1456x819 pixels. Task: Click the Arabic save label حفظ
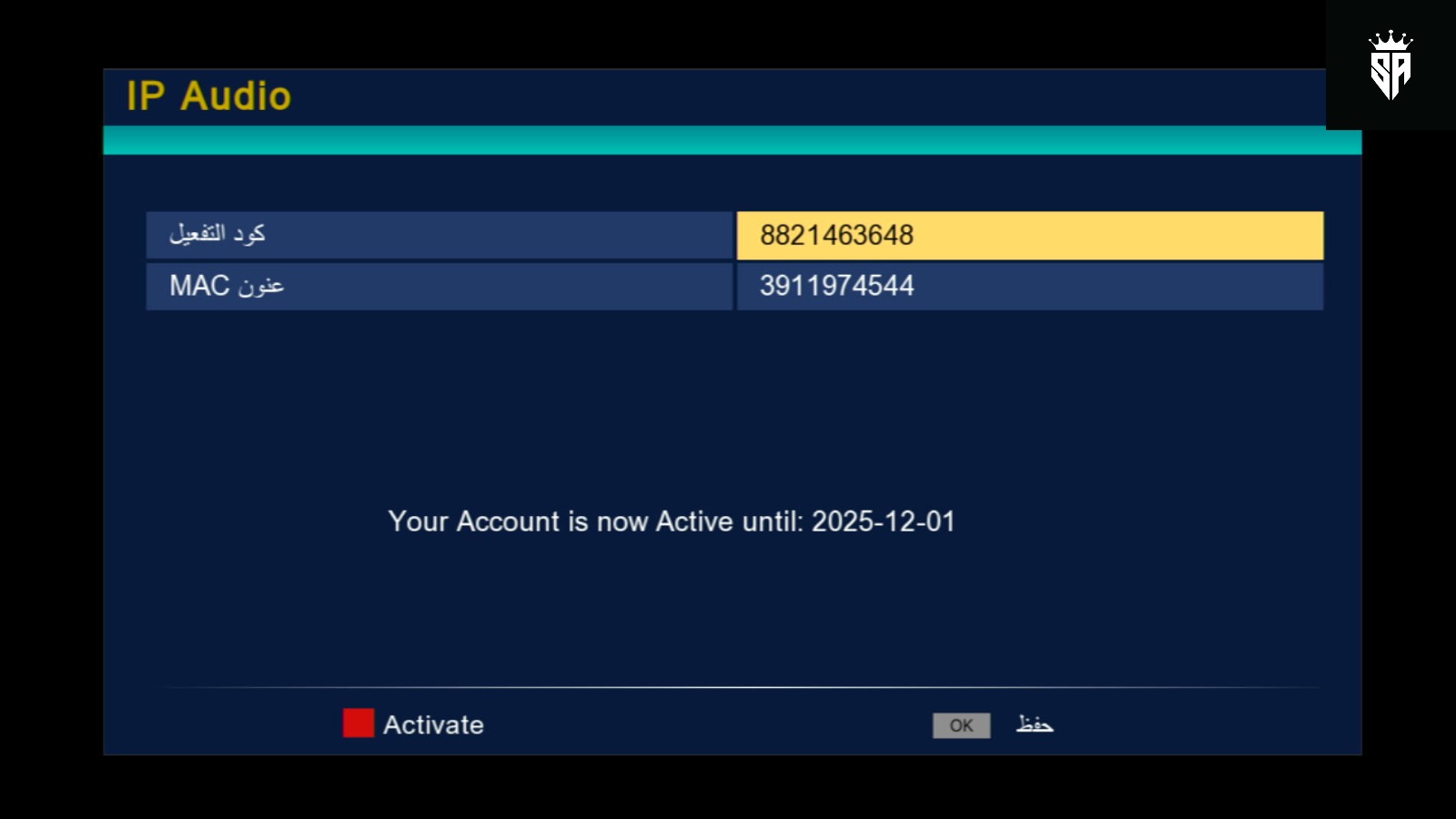pyautogui.click(x=1035, y=724)
